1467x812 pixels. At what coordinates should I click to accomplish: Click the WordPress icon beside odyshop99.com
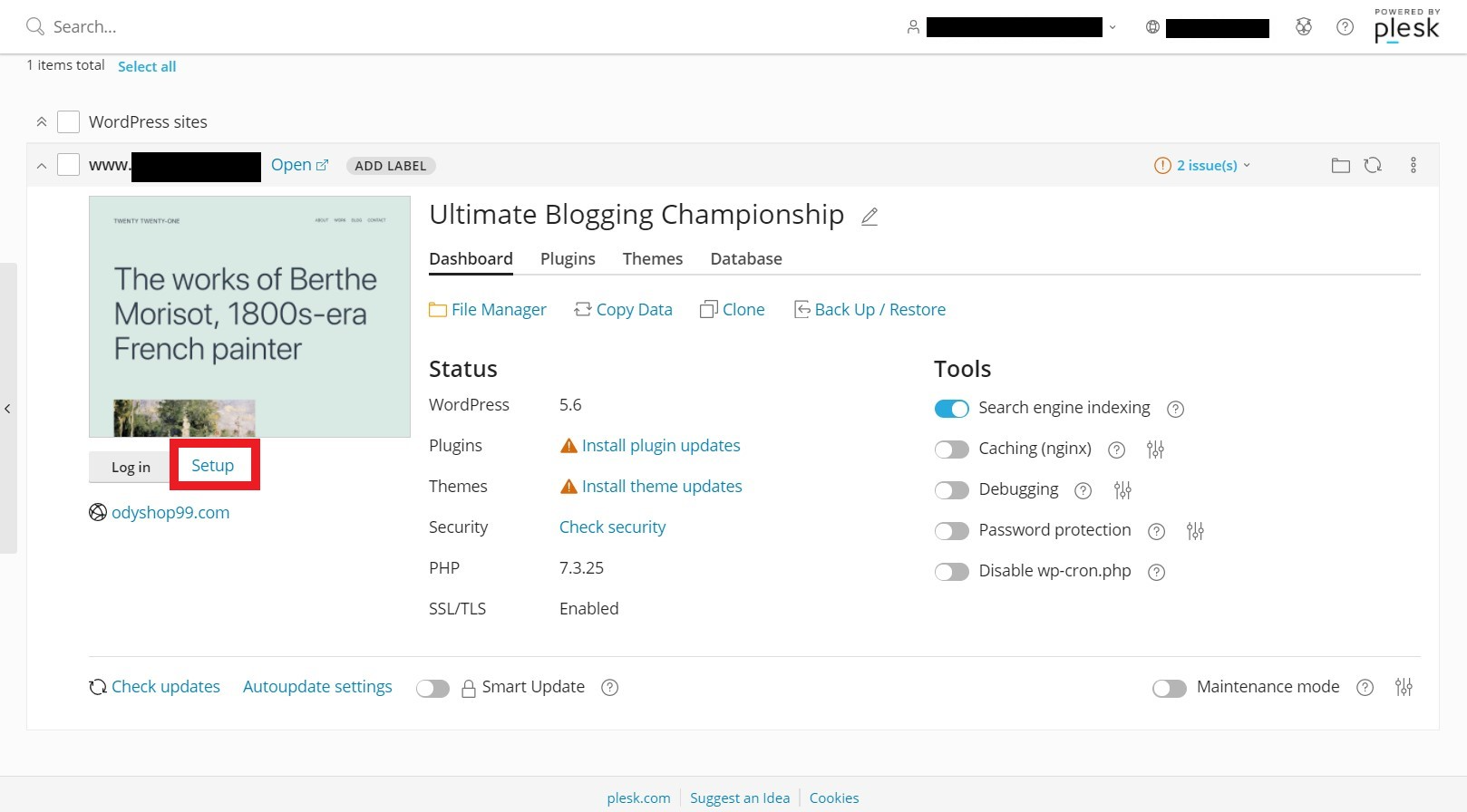pos(98,512)
